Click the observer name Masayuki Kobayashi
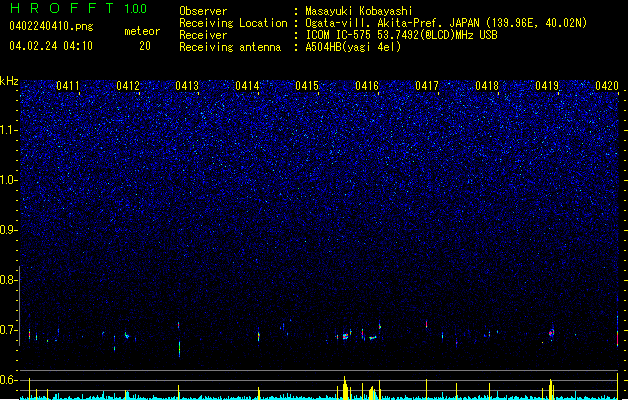Viewport: 629px width, 400px height. [x=359, y=11]
